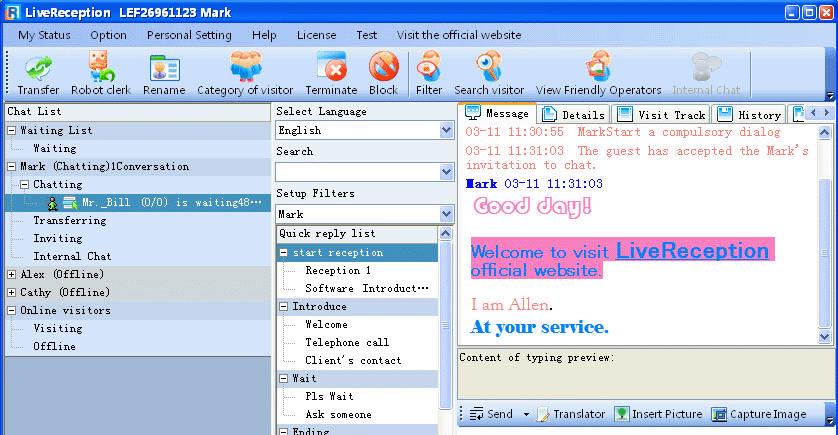This screenshot has height=435, width=838.
Task: Select Visiting under Online visitors
Action: click(x=58, y=328)
